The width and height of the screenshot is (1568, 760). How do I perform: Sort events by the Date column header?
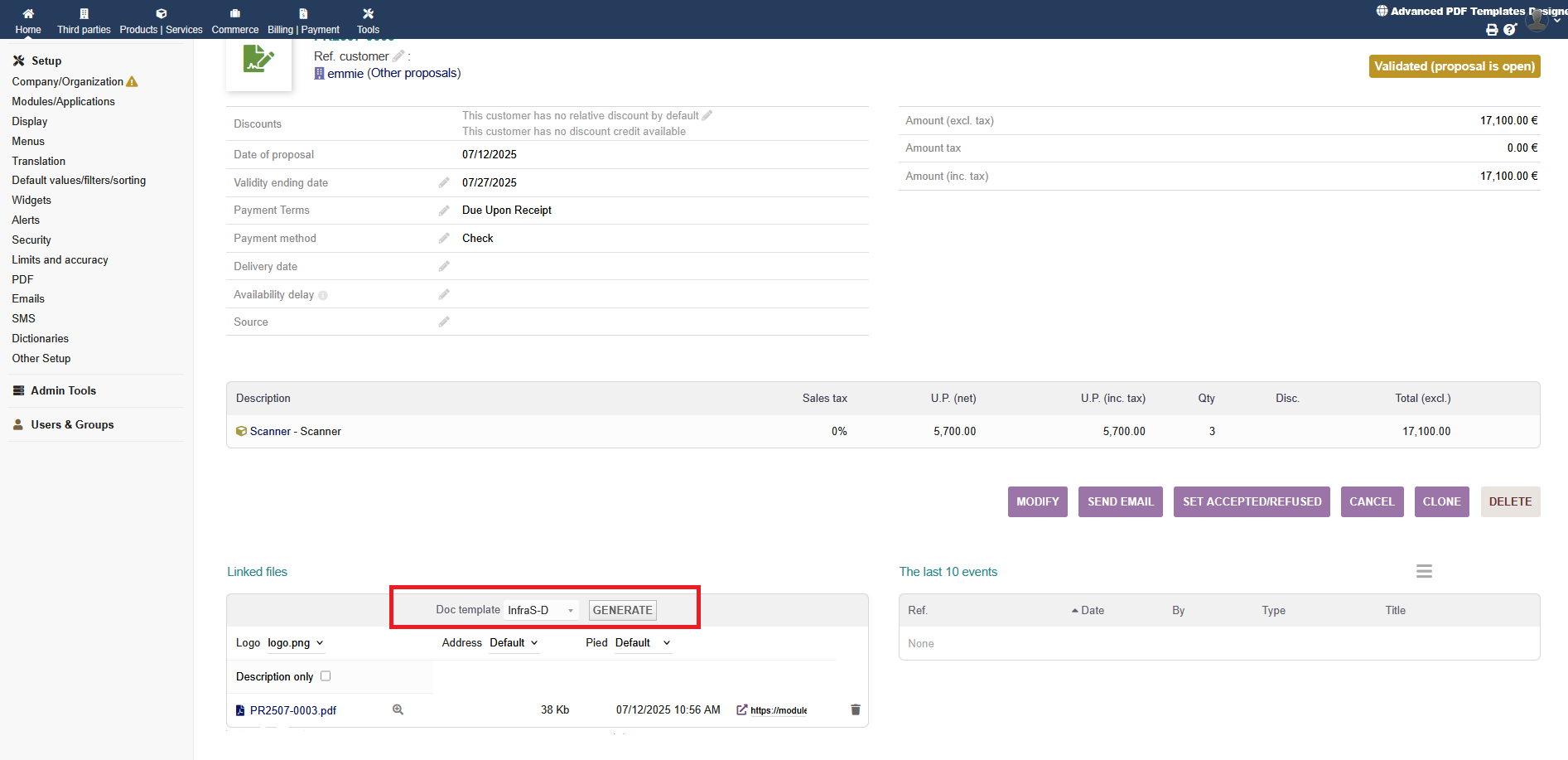pos(1092,610)
